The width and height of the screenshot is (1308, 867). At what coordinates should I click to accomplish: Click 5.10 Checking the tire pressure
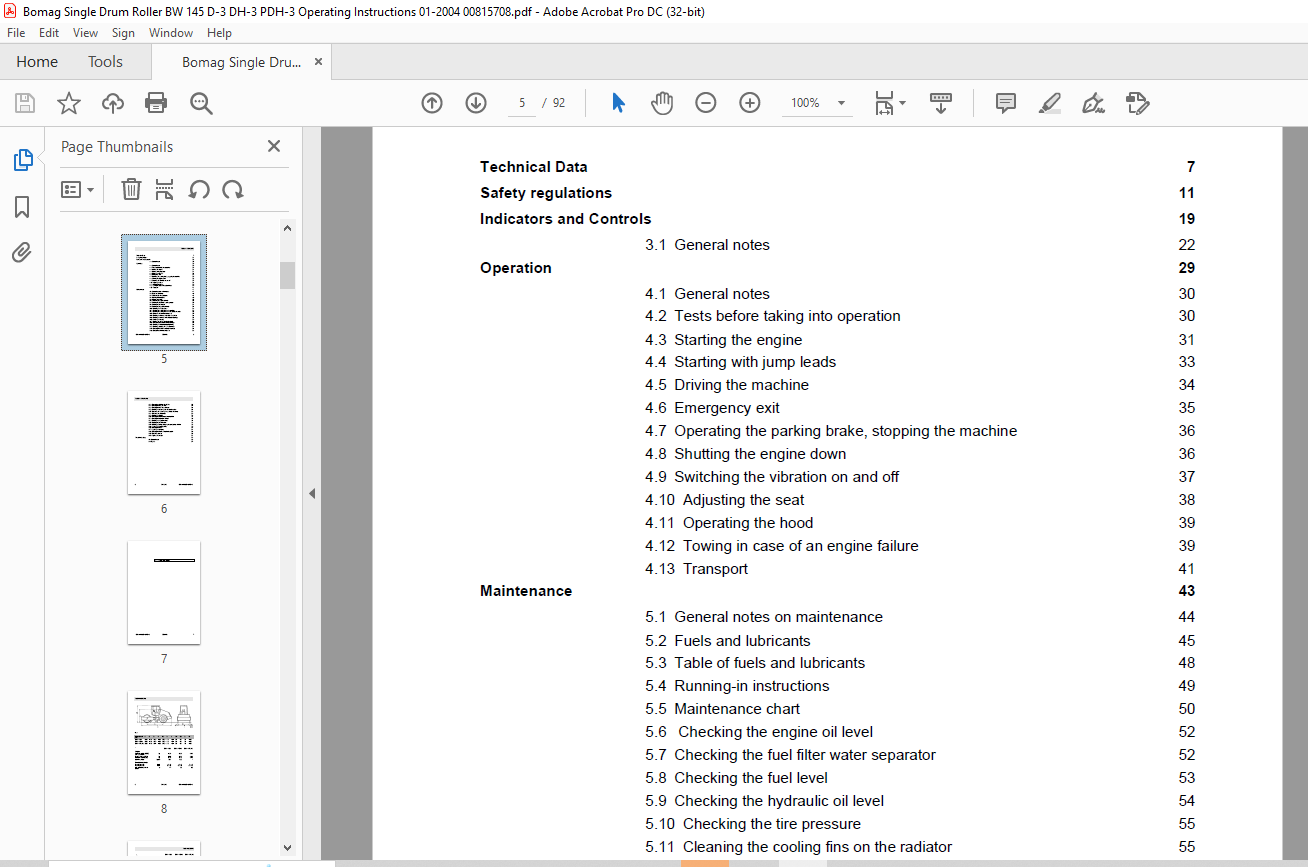pos(753,824)
